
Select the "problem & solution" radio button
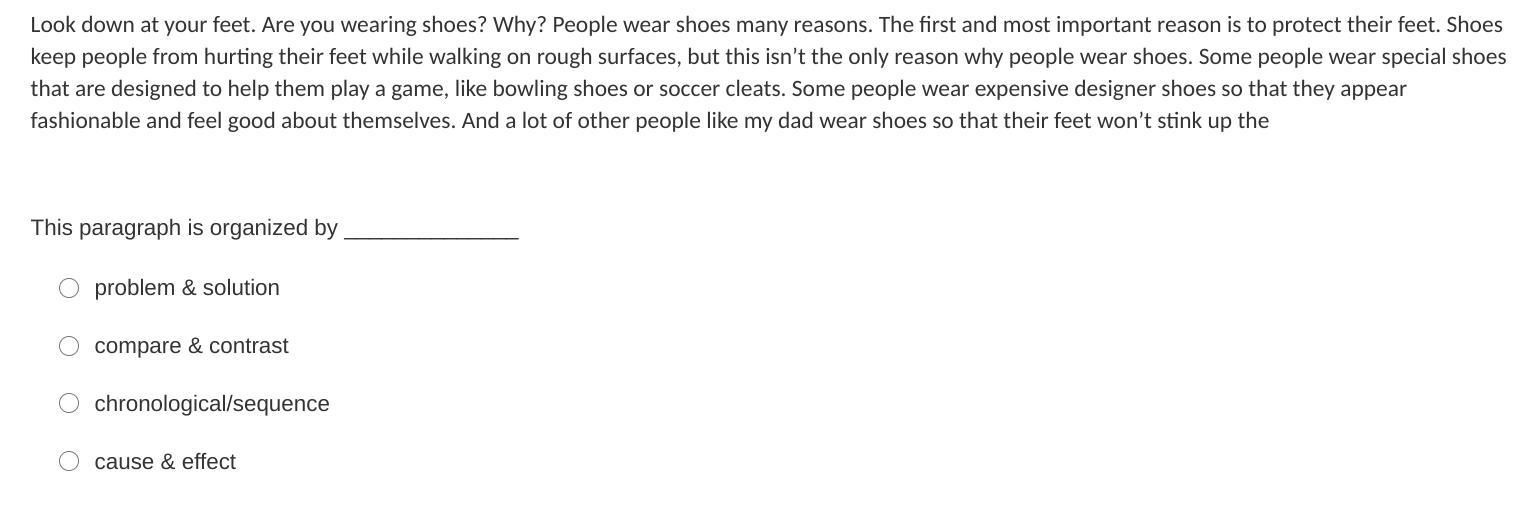[69, 288]
